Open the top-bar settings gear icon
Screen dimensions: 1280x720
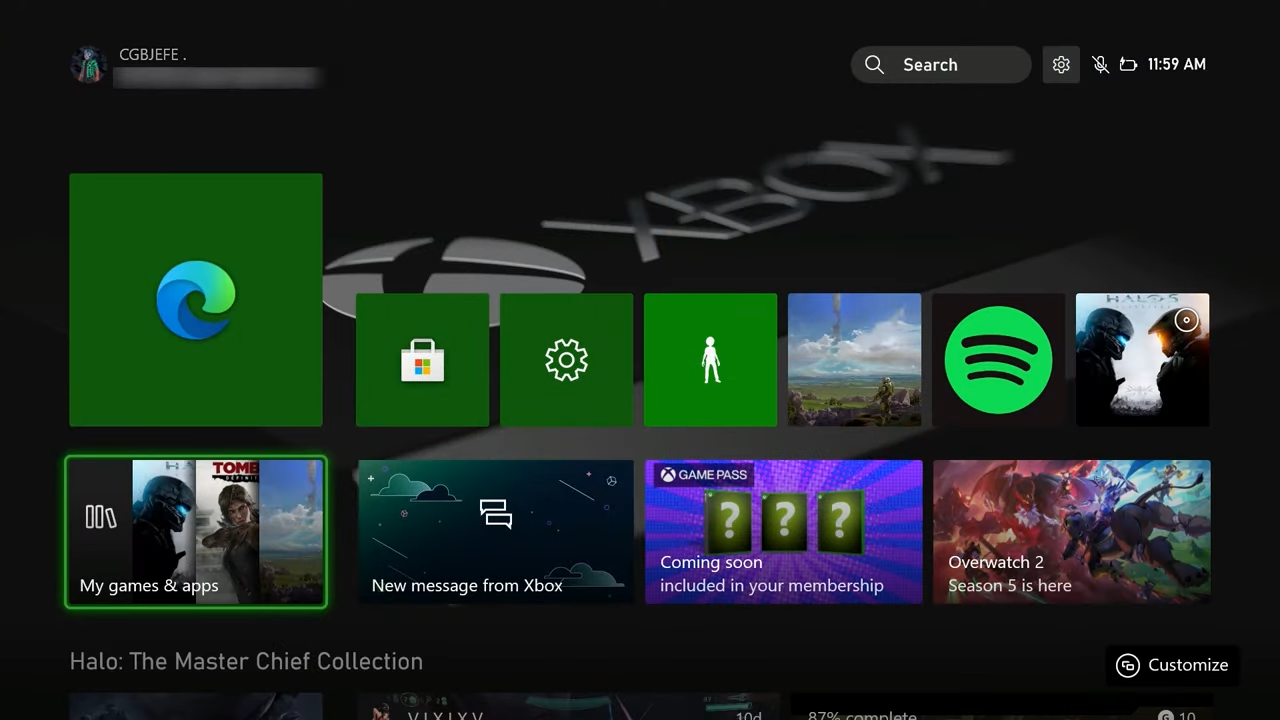coord(1061,65)
